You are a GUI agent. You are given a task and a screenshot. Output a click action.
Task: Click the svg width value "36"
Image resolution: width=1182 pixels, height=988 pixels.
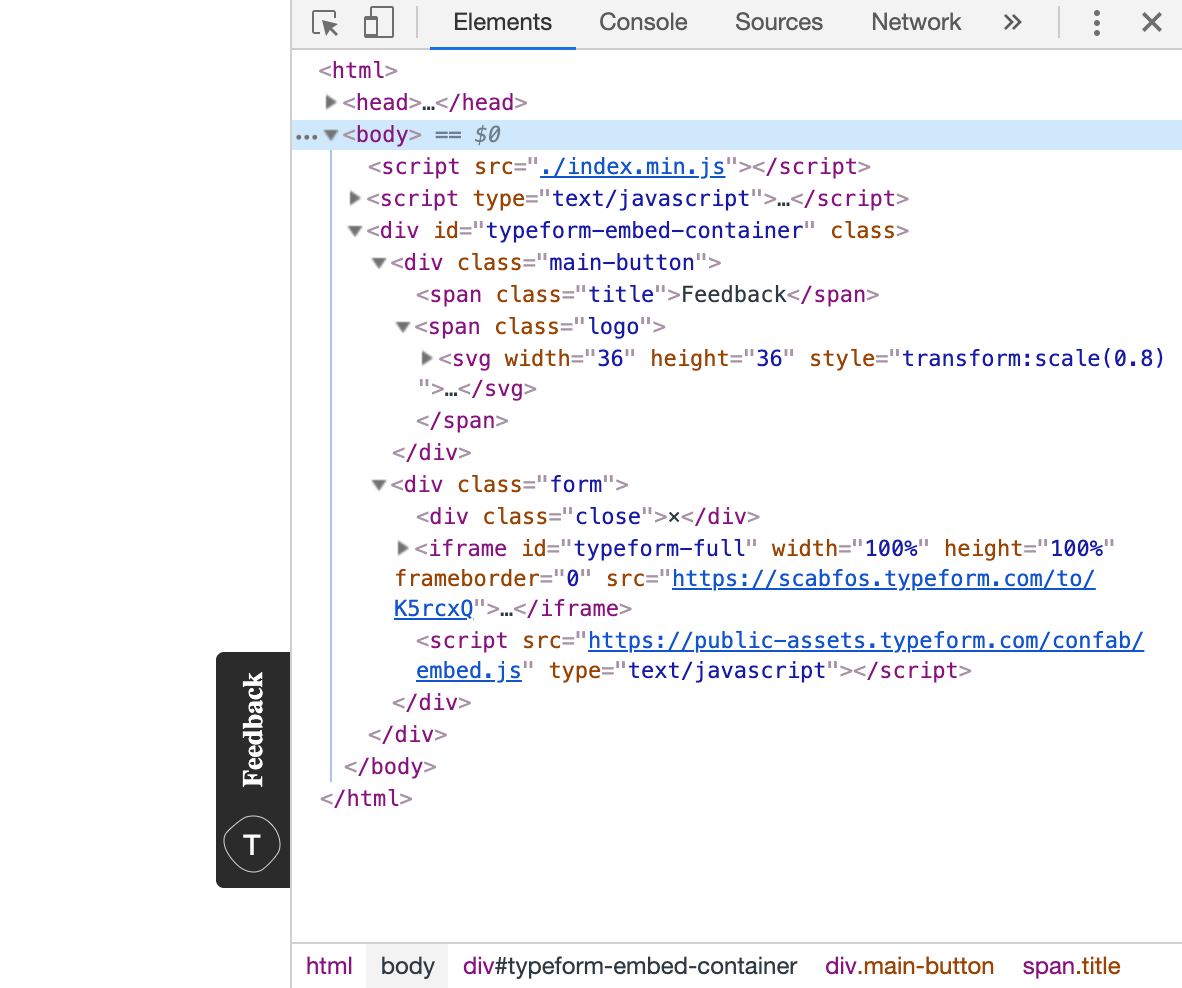(610, 359)
